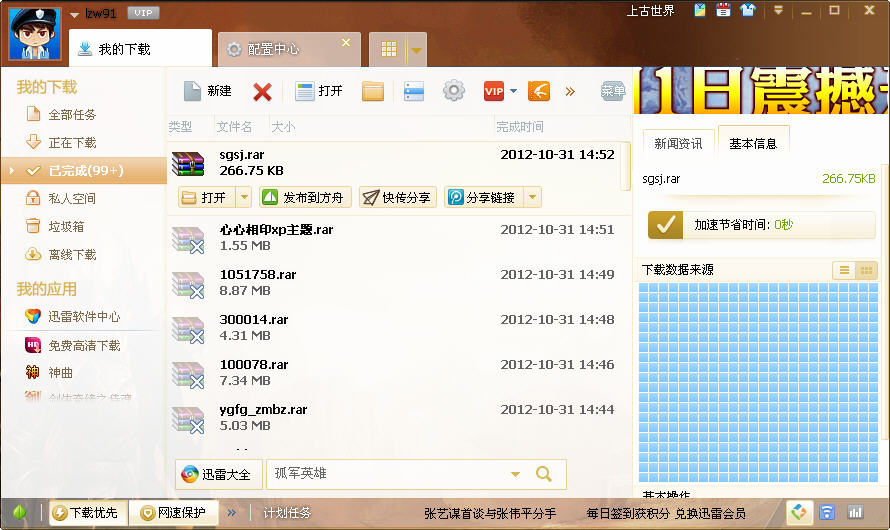
Task: Select the 心心相印xp主题.rar row
Action: click(x=397, y=238)
